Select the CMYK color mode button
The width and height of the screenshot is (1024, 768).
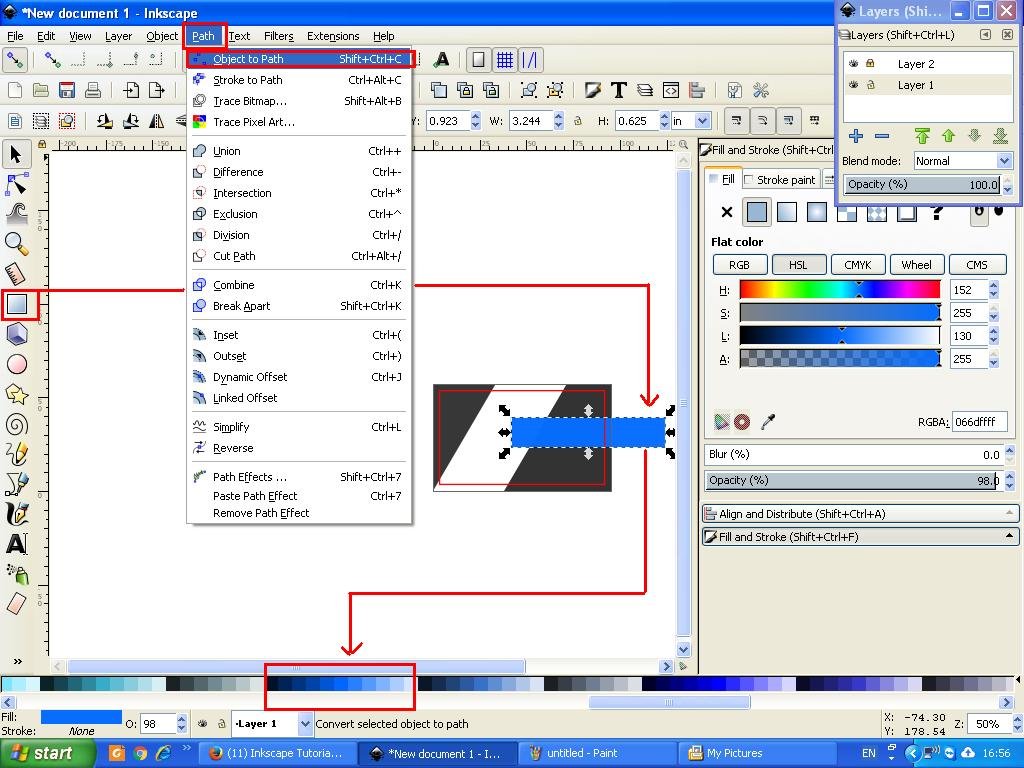click(857, 264)
